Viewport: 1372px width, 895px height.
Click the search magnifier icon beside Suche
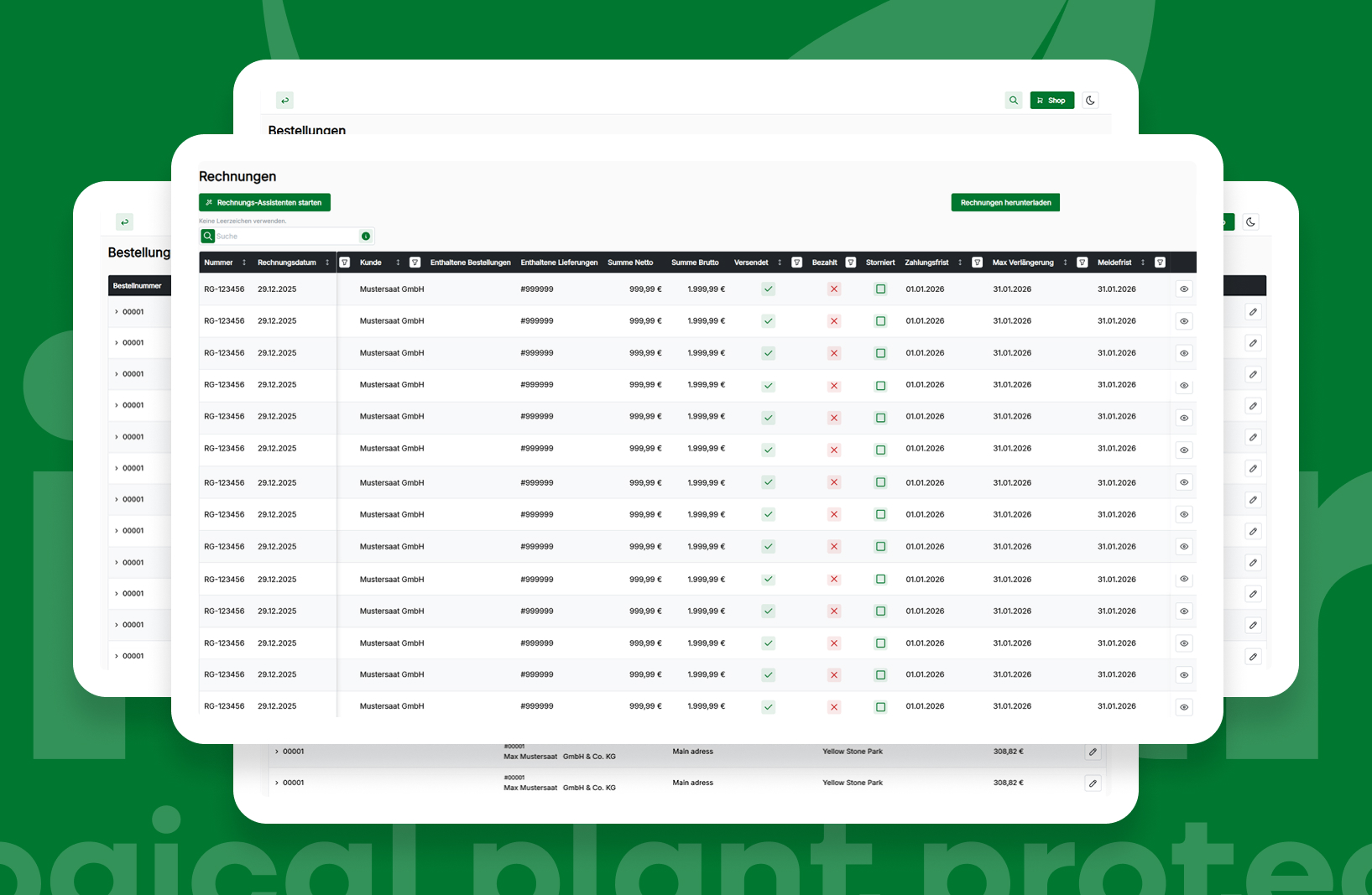click(x=207, y=237)
